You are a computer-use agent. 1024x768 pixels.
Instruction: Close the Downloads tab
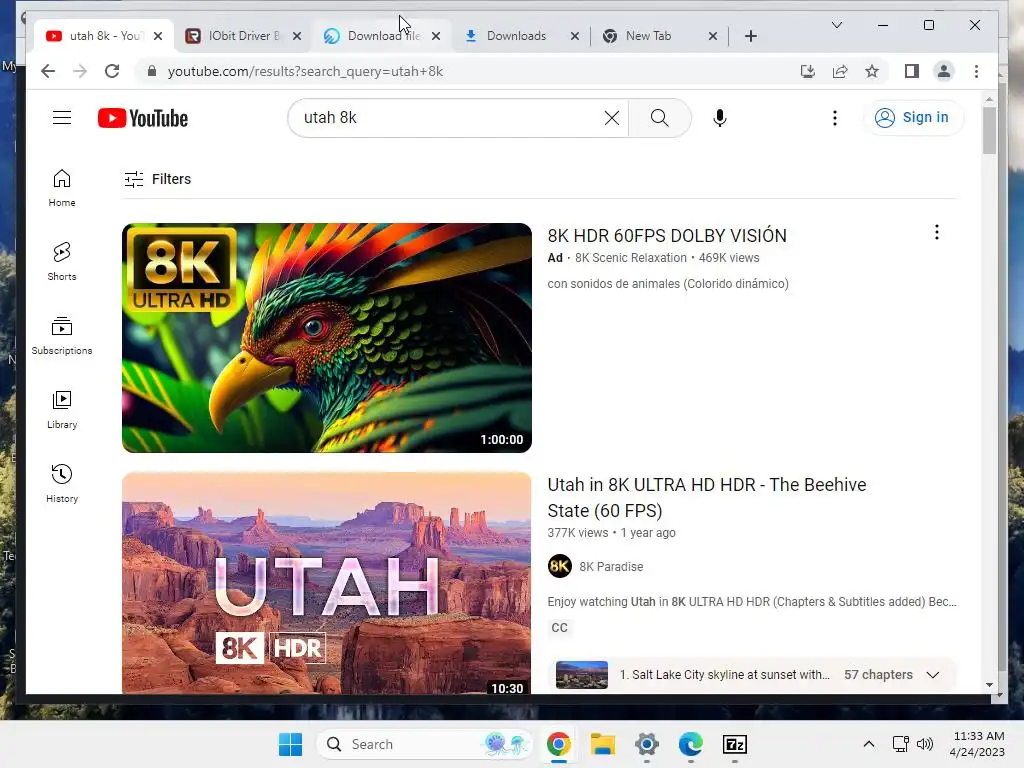575,36
